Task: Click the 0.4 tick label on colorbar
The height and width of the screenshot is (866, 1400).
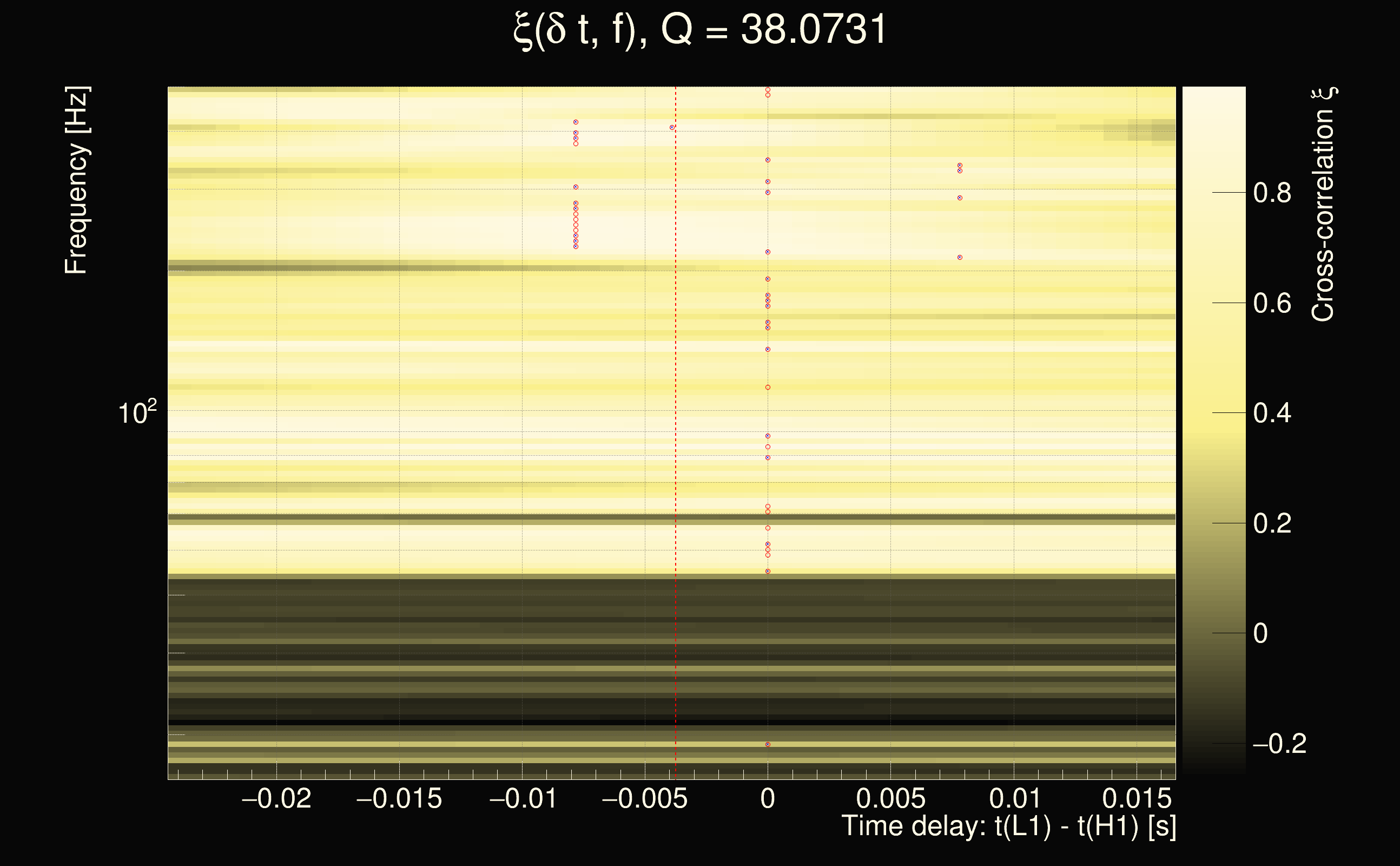Action: [1272, 413]
